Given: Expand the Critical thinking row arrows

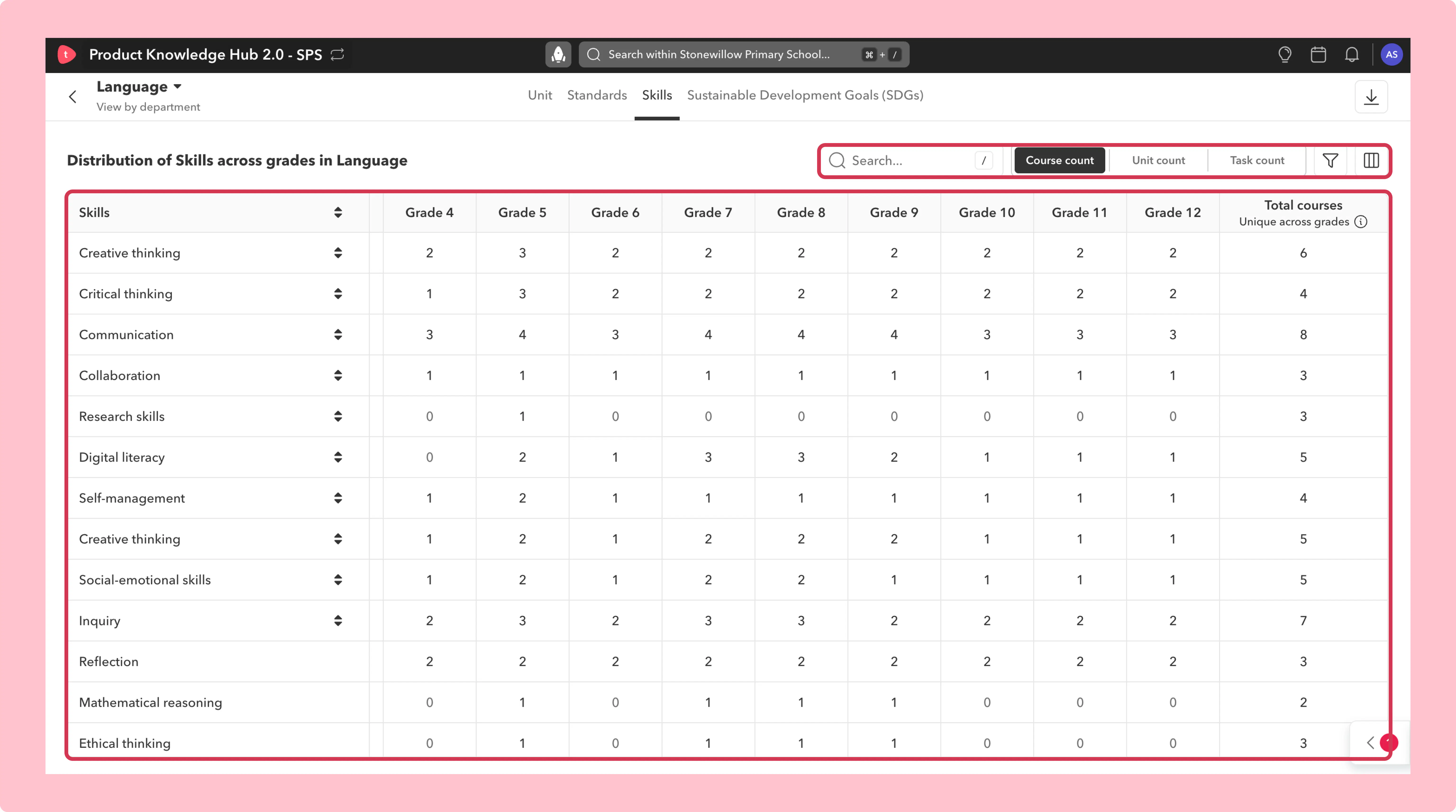Looking at the screenshot, I should coord(338,294).
